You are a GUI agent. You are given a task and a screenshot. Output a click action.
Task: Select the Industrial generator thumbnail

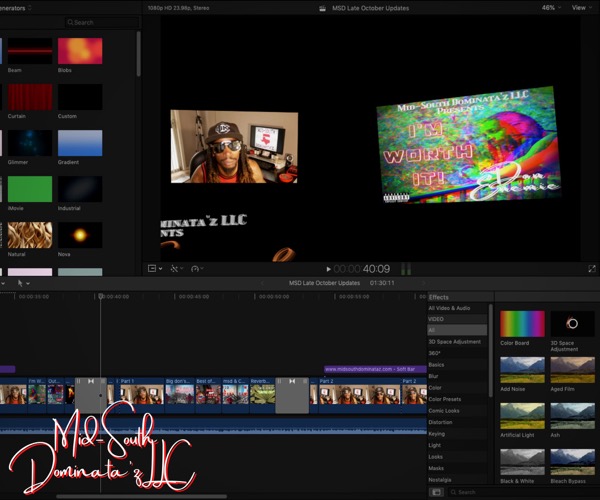80,189
